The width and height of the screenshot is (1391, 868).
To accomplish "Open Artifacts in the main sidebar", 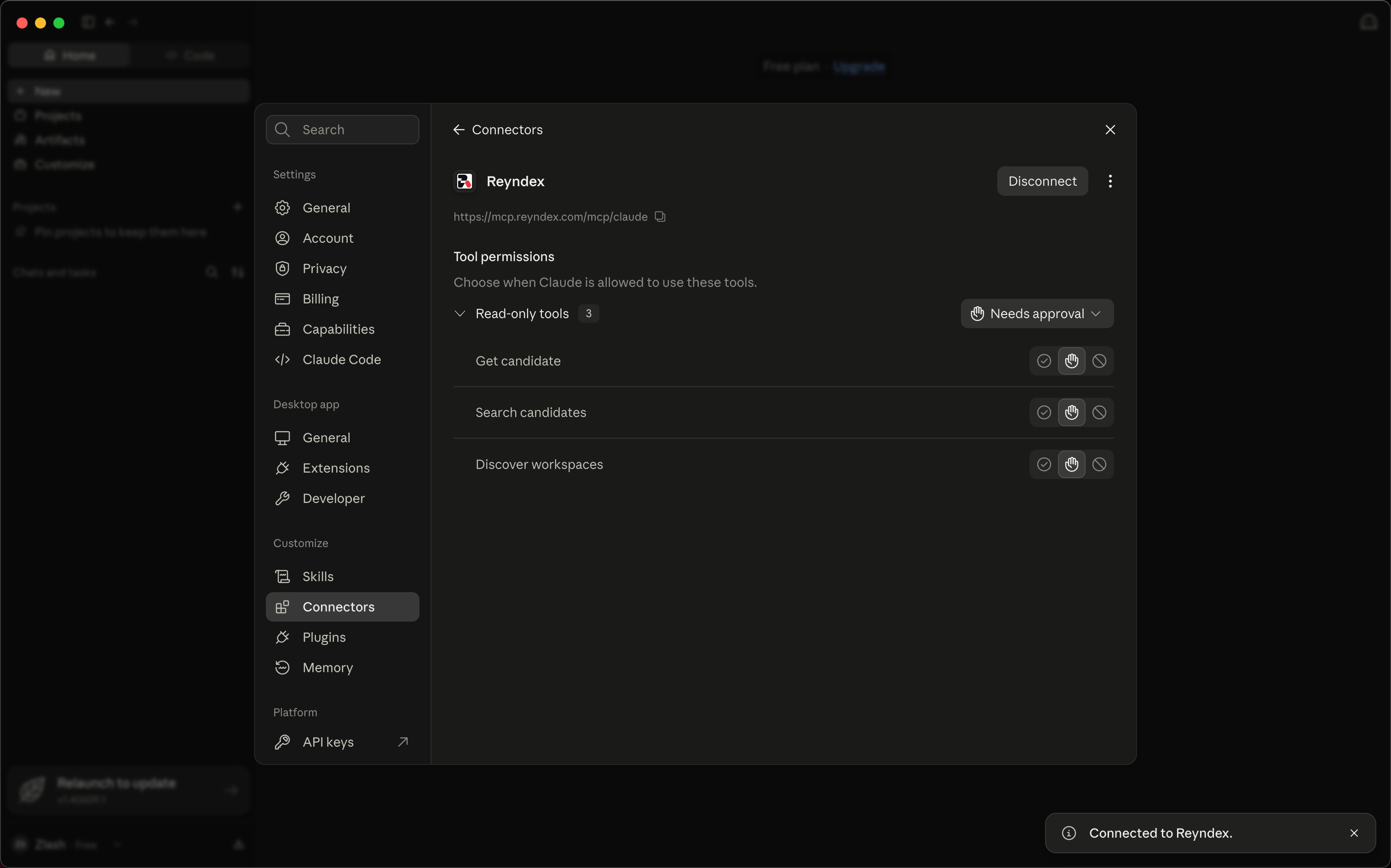I will click(x=129, y=140).
